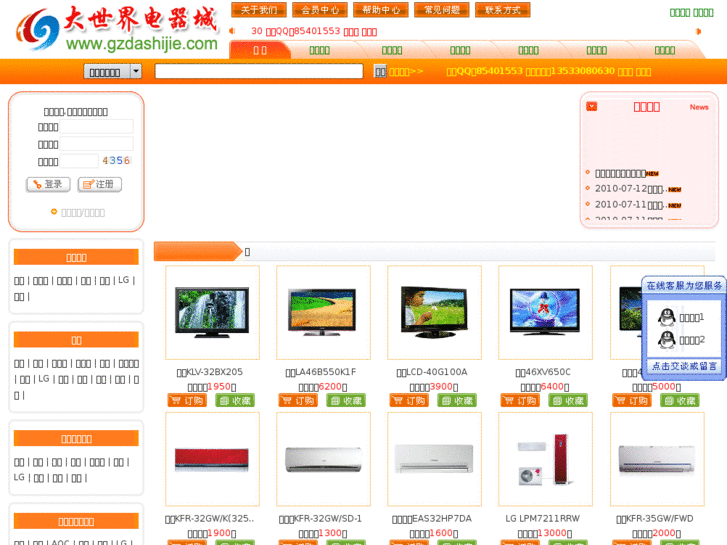Add 46XV650C to favorites with 收藏
Screen dimensions: 727x545
point(568,400)
